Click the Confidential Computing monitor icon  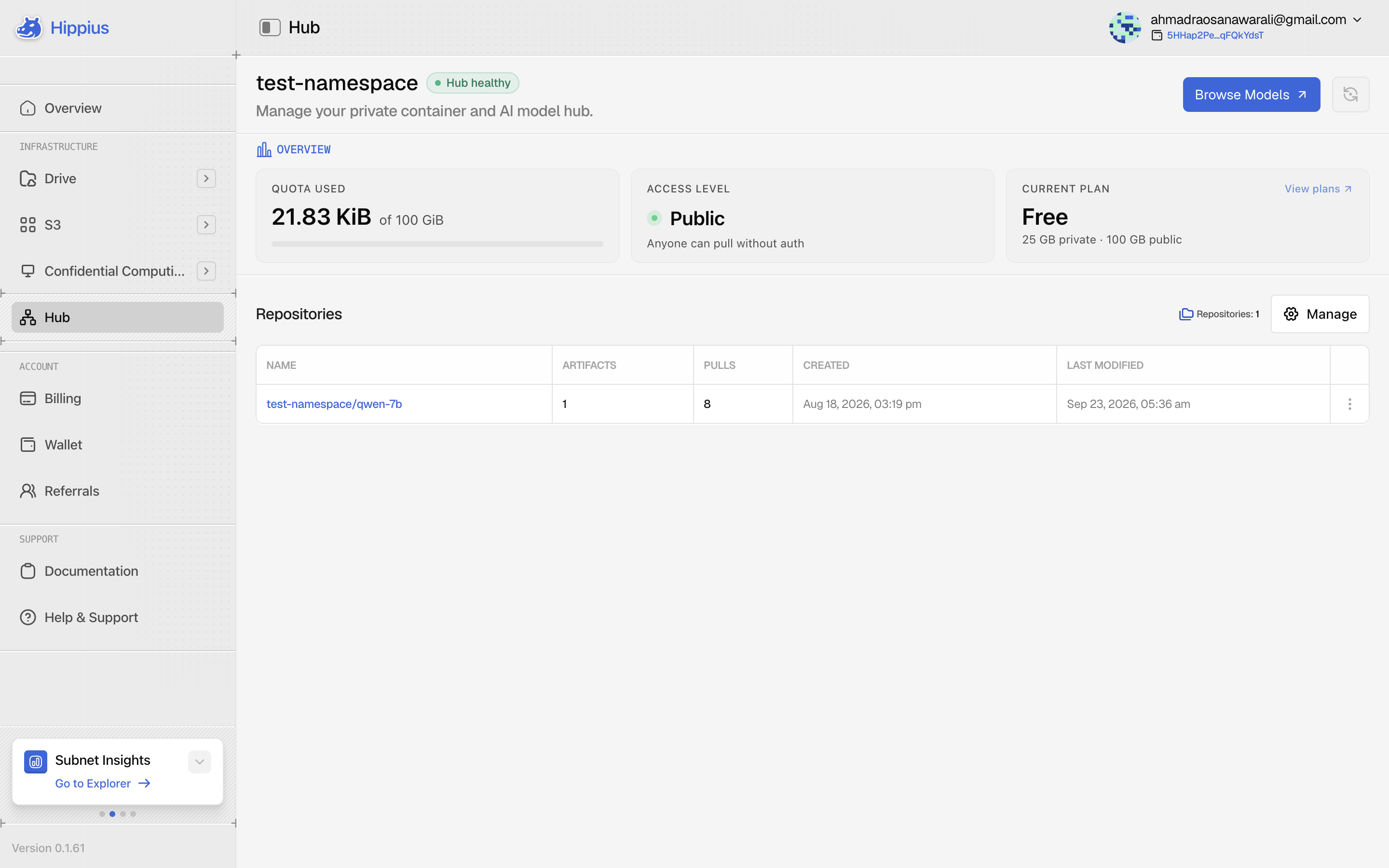coord(27,271)
